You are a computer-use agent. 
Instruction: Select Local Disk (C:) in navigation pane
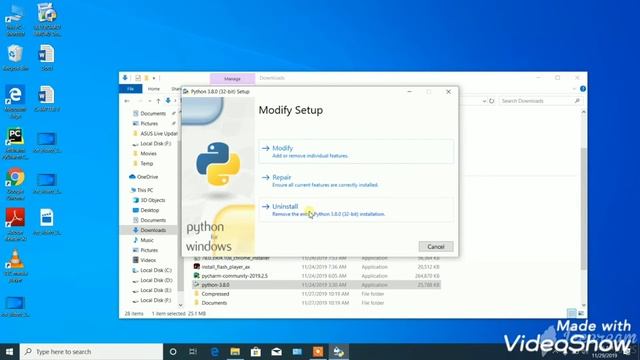coord(156,270)
